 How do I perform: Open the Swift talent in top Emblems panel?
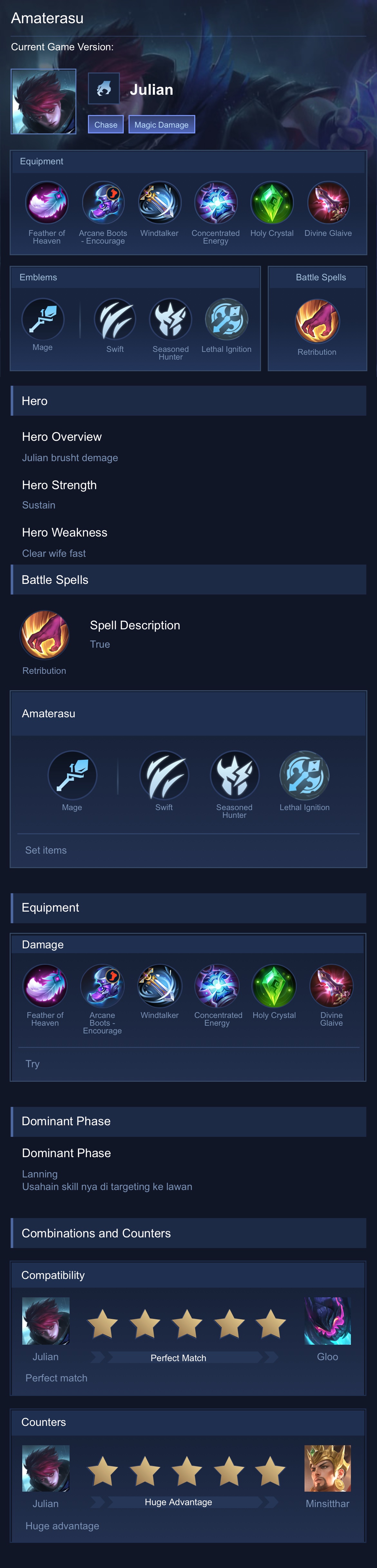[x=115, y=319]
